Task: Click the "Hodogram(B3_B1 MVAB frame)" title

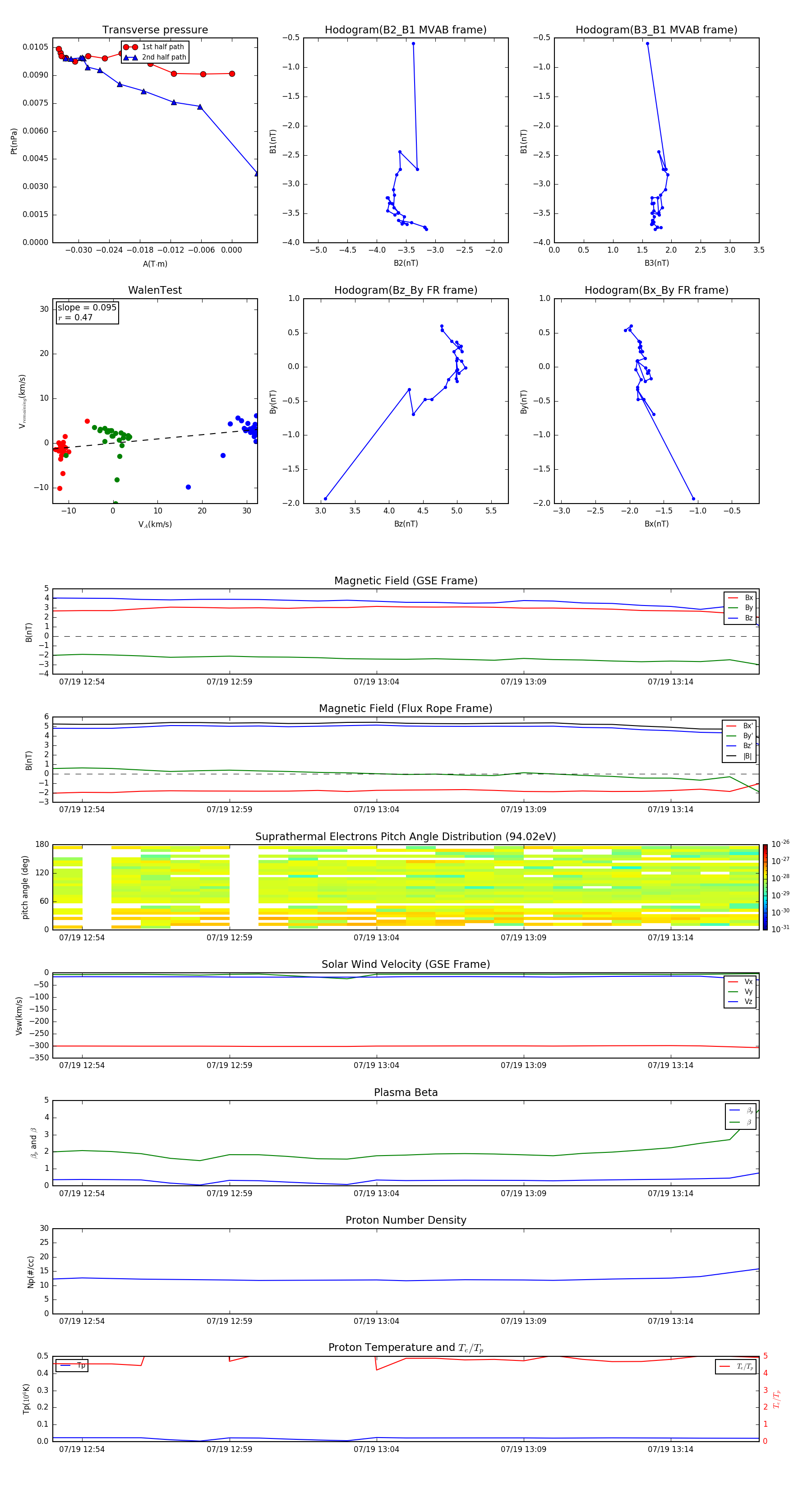Action: [x=656, y=30]
